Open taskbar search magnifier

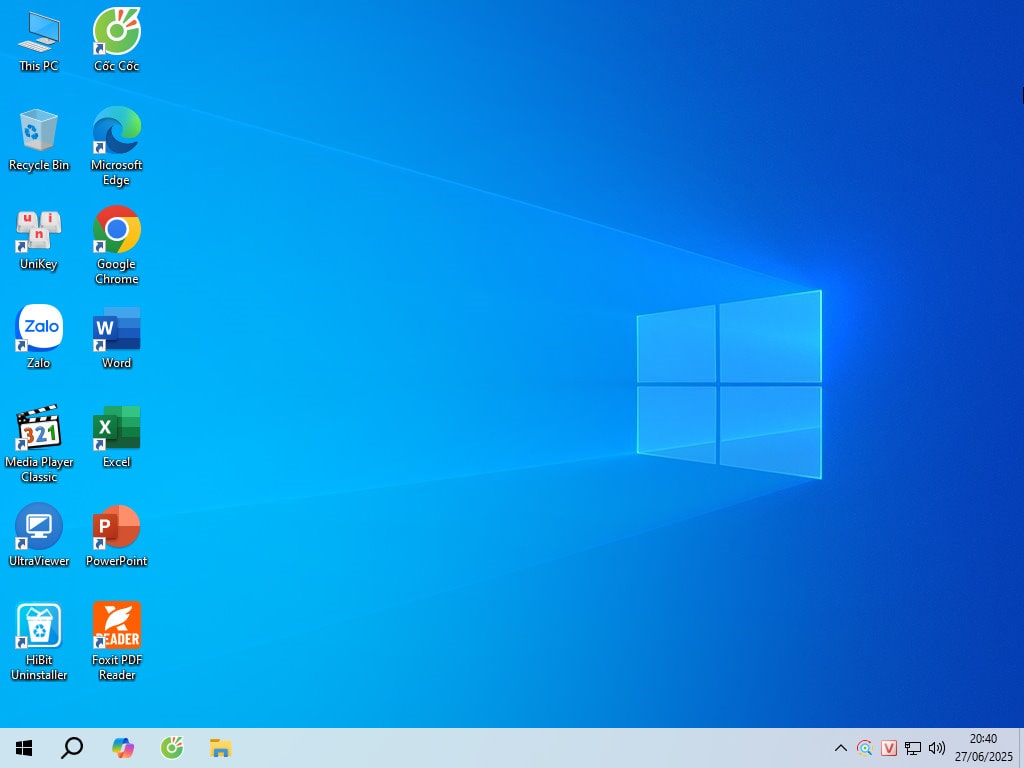(x=72, y=748)
